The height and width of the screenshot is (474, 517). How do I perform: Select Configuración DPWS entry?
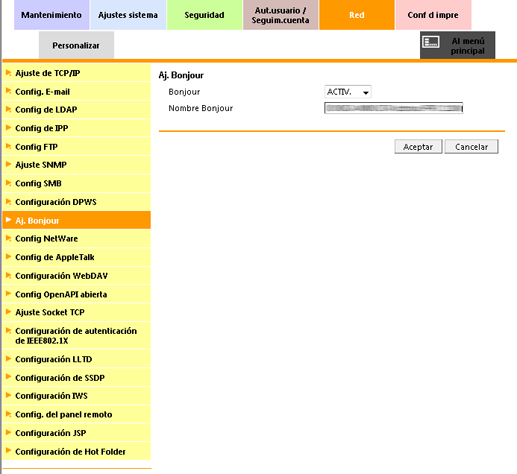pyautogui.click(x=76, y=202)
